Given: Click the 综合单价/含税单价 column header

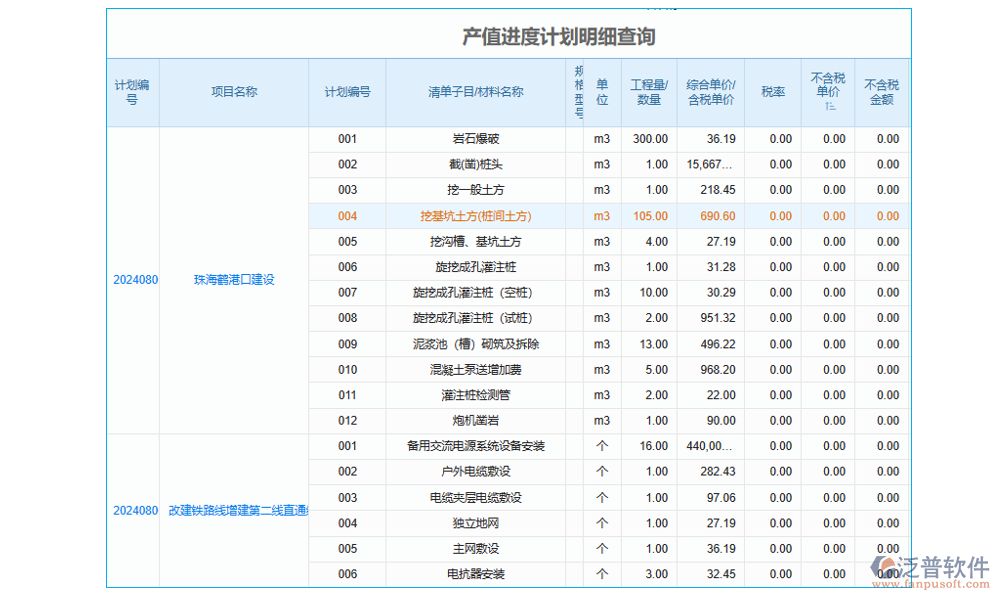Looking at the screenshot, I should coord(711,92).
